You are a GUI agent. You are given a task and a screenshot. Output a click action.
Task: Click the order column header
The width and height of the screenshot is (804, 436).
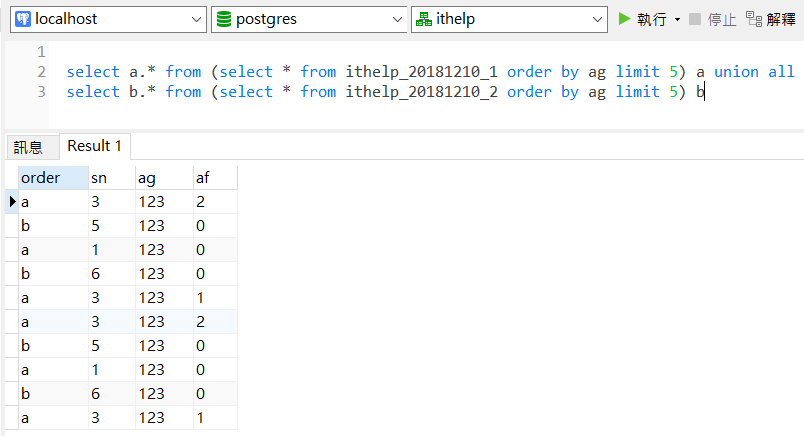coord(53,178)
